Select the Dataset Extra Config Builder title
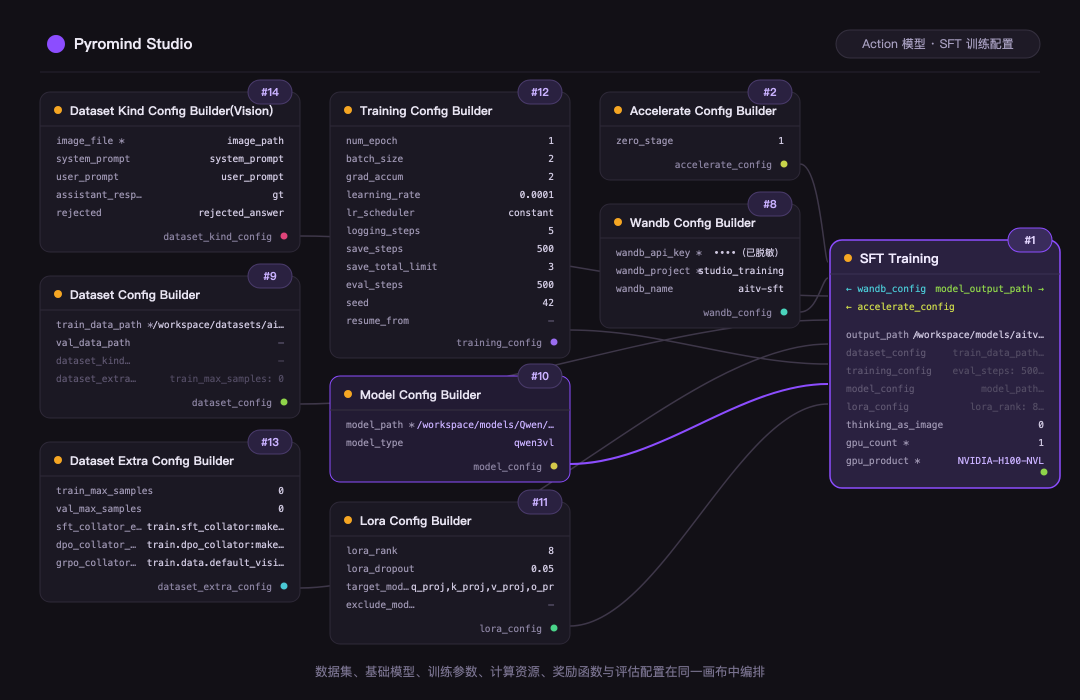Viewport: 1080px width, 700px height. click(x=152, y=461)
